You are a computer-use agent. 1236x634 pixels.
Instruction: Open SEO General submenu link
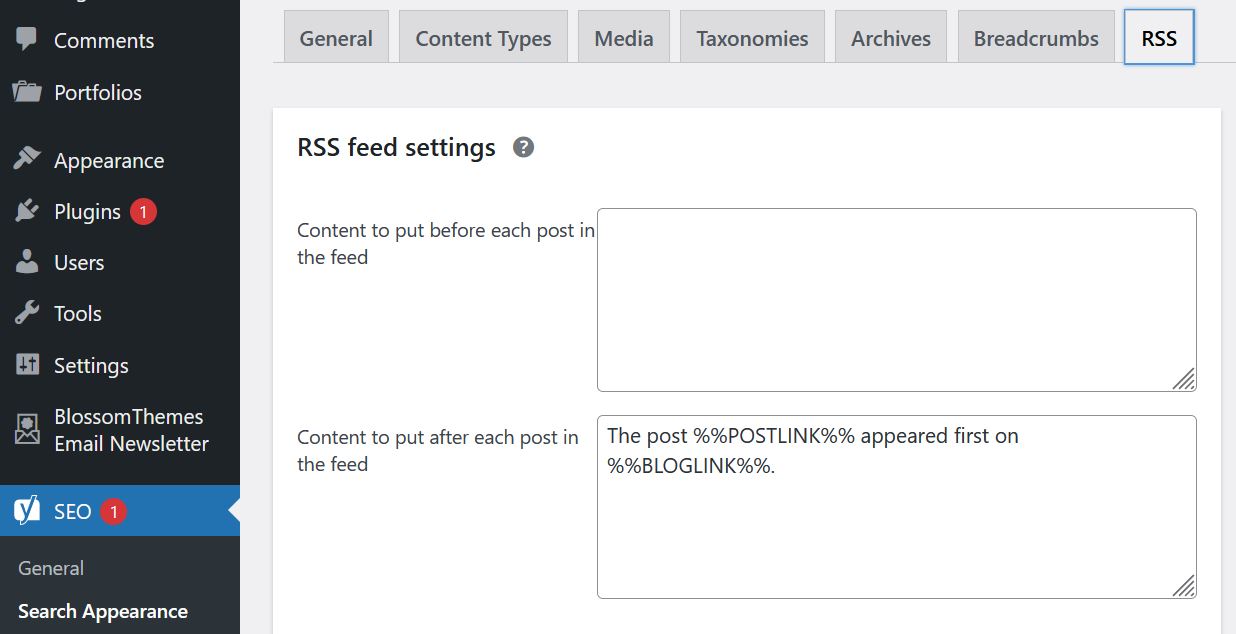(x=51, y=568)
